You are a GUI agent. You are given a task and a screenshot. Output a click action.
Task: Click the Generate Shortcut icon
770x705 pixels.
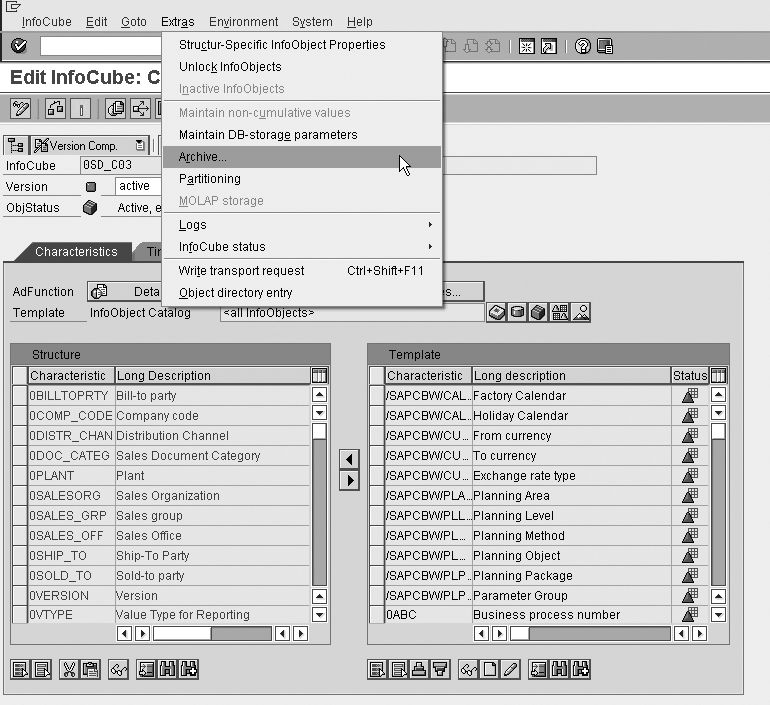pos(549,47)
